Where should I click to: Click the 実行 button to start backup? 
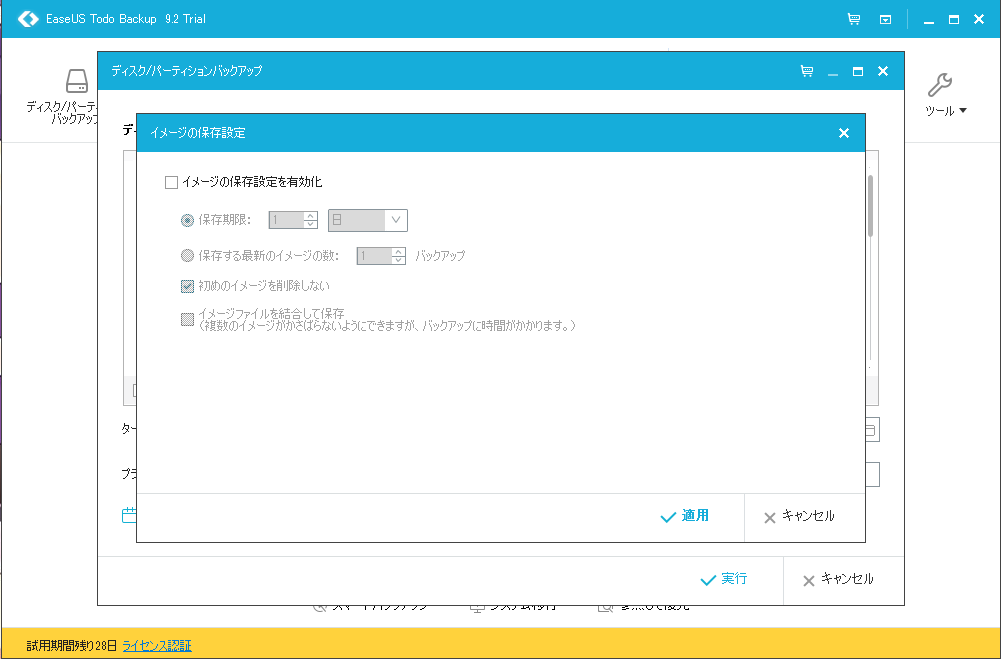[725, 580]
